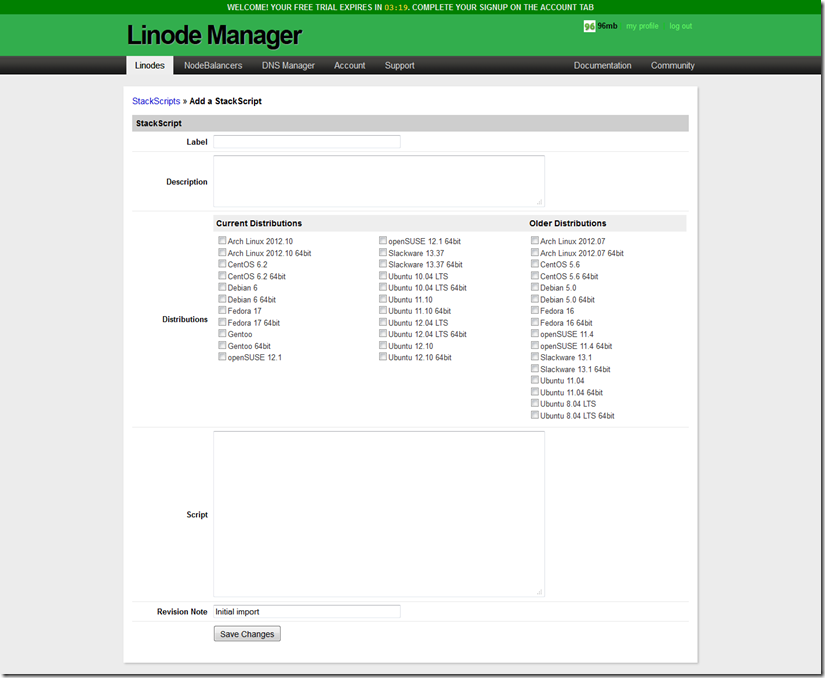Screen dimensions: 825x678
Task: Open the NodeBalancers tab
Action: [213, 65]
